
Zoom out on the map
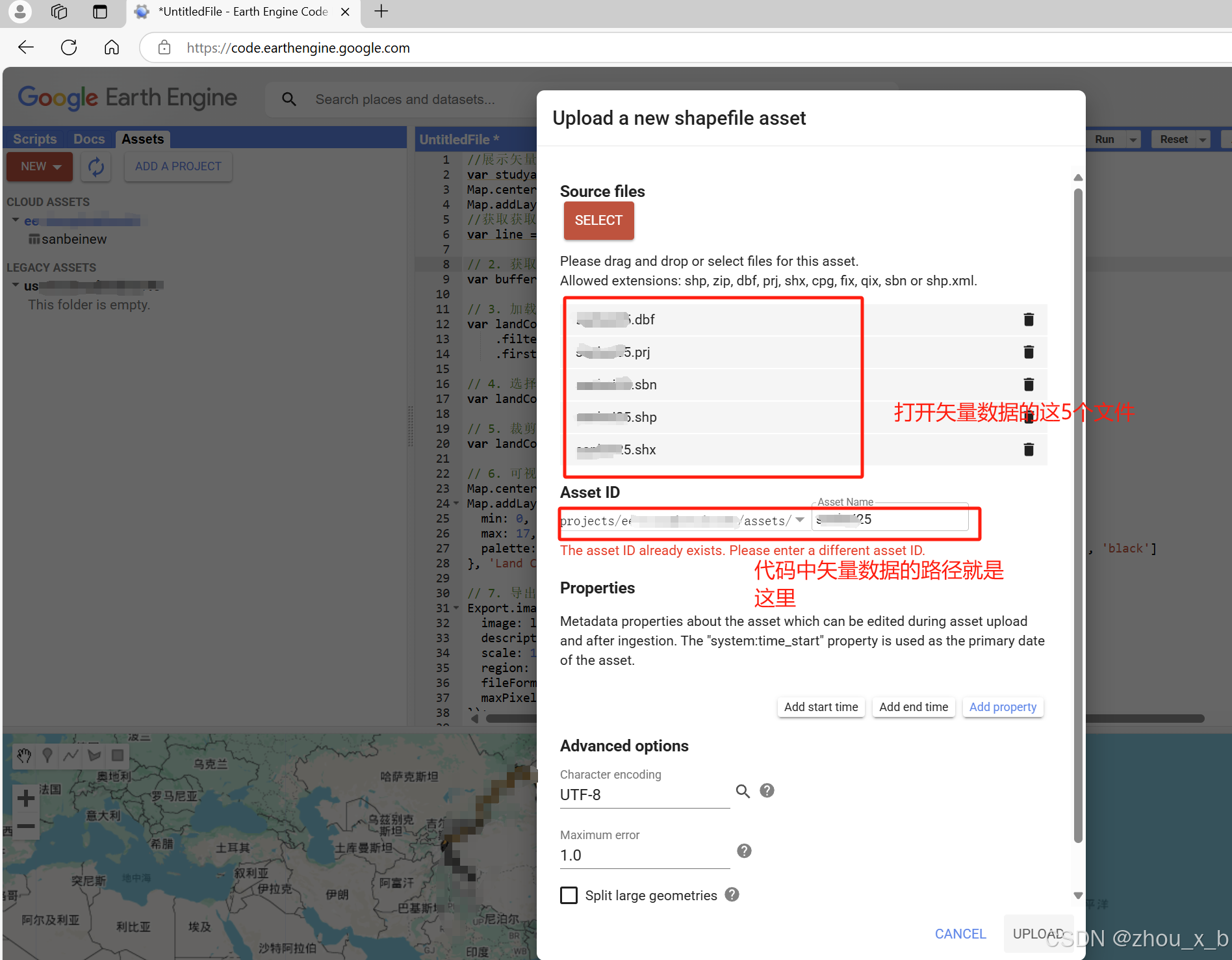tap(26, 826)
